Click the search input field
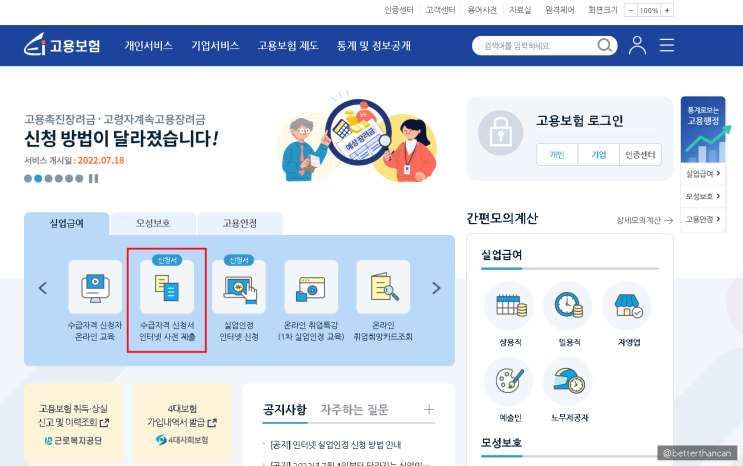This screenshot has width=743, height=466. pyautogui.click(x=535, y=46)
